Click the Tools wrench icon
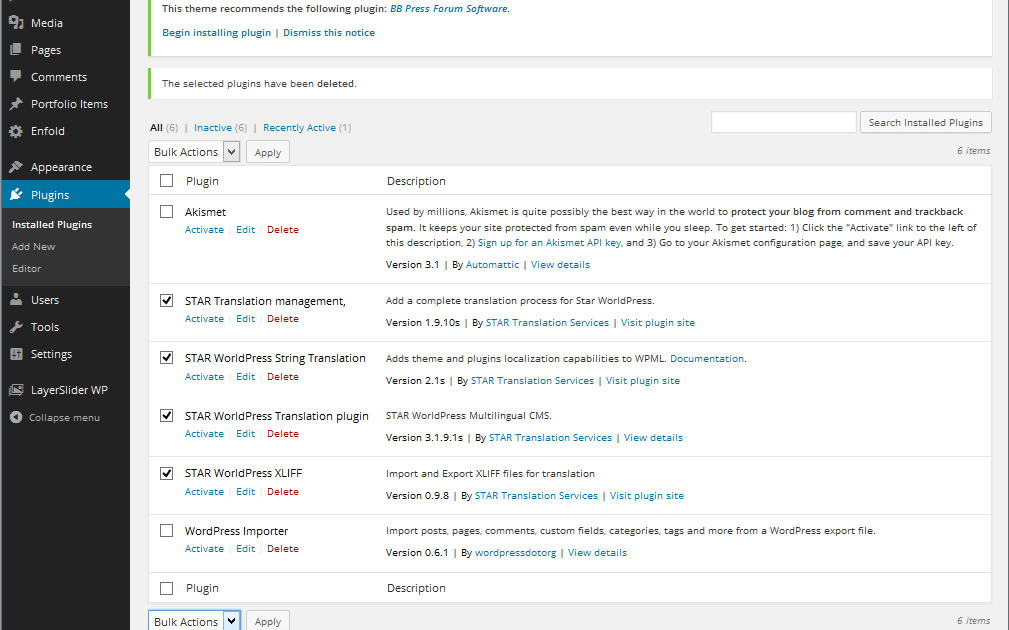Image resolution: width=1009 pixels, height=630 pixels. tap(16, 326)
